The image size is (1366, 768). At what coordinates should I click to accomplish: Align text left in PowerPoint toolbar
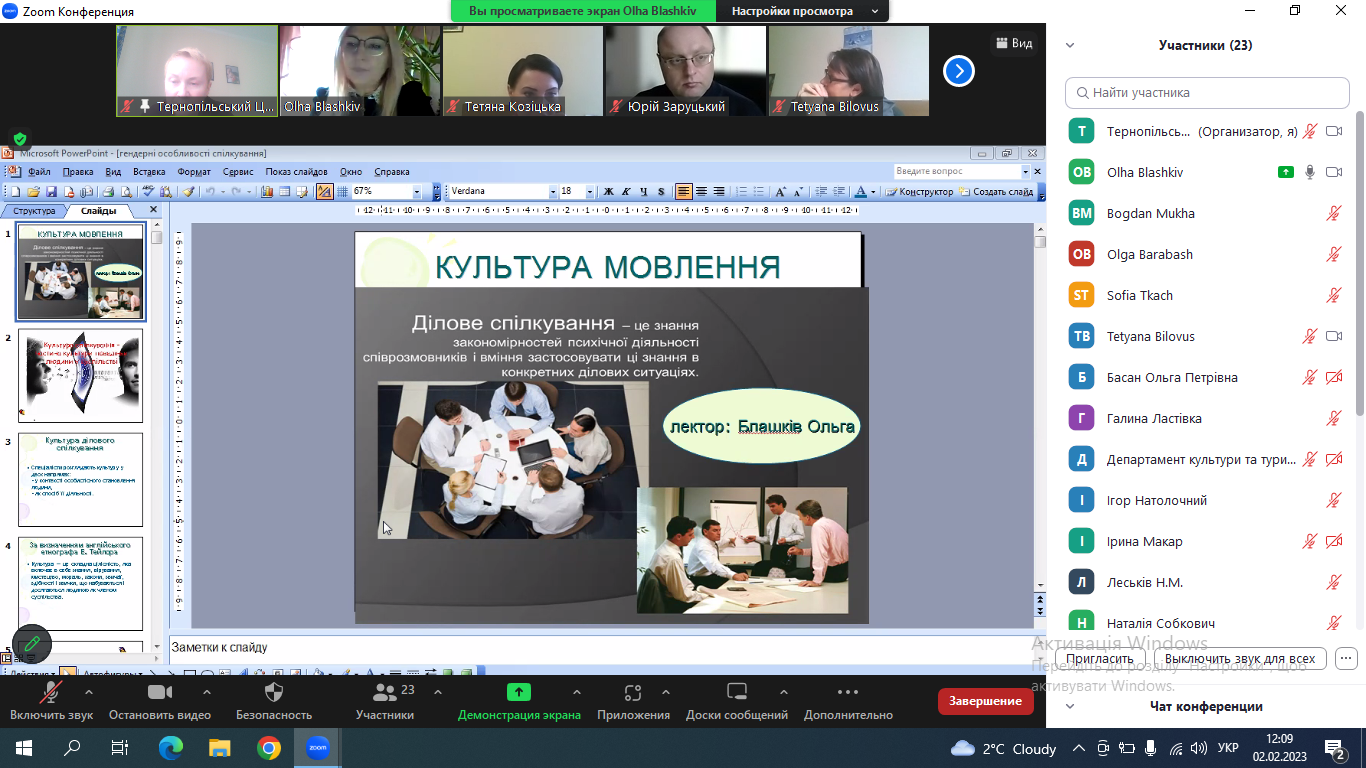pos(684,191)
